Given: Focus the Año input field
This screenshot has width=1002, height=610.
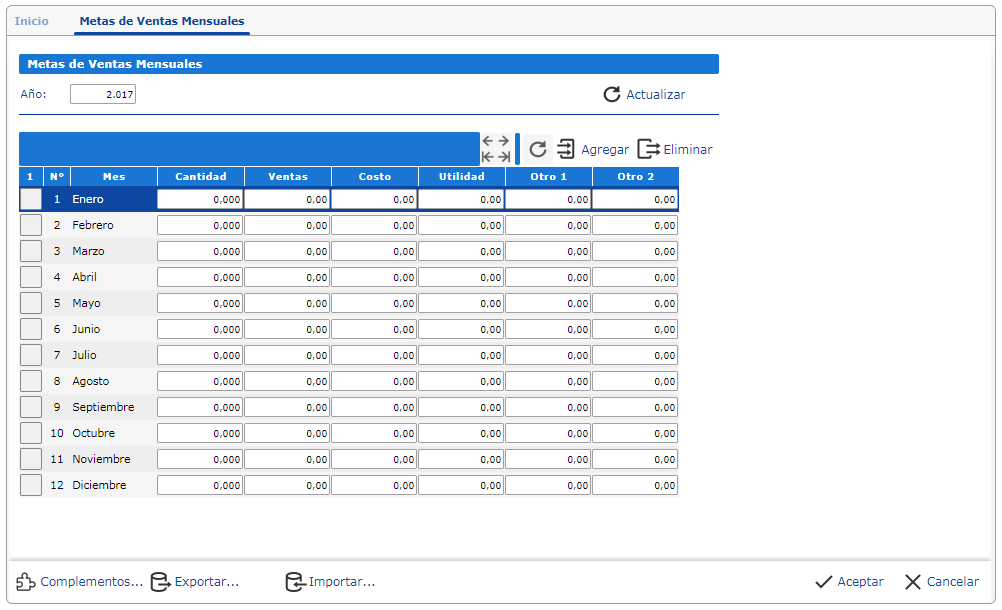Looking at the screenshot, I should [x=103, y=95].
